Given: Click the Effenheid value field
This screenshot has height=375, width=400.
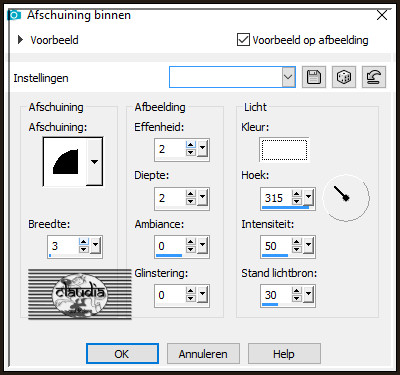Looking at the screenshot, I should (x=170, y=149).
